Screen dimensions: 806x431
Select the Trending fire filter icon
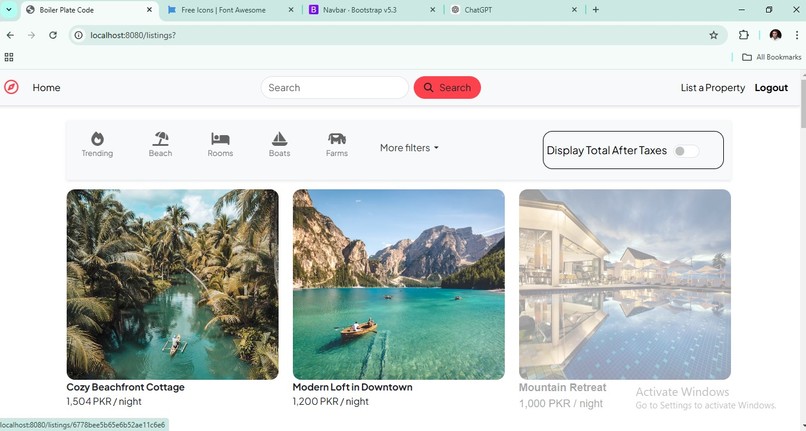pos(97,138)
